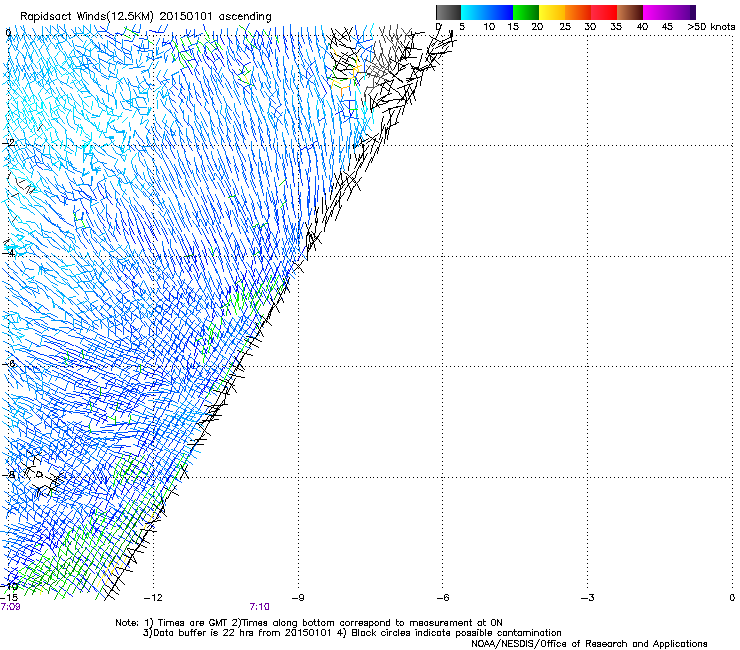Viewport: 740px width, 650px height.
Task: Click the 'Rapidscat Winds(12.5KM)' title text
Action: tap(87, 17)
